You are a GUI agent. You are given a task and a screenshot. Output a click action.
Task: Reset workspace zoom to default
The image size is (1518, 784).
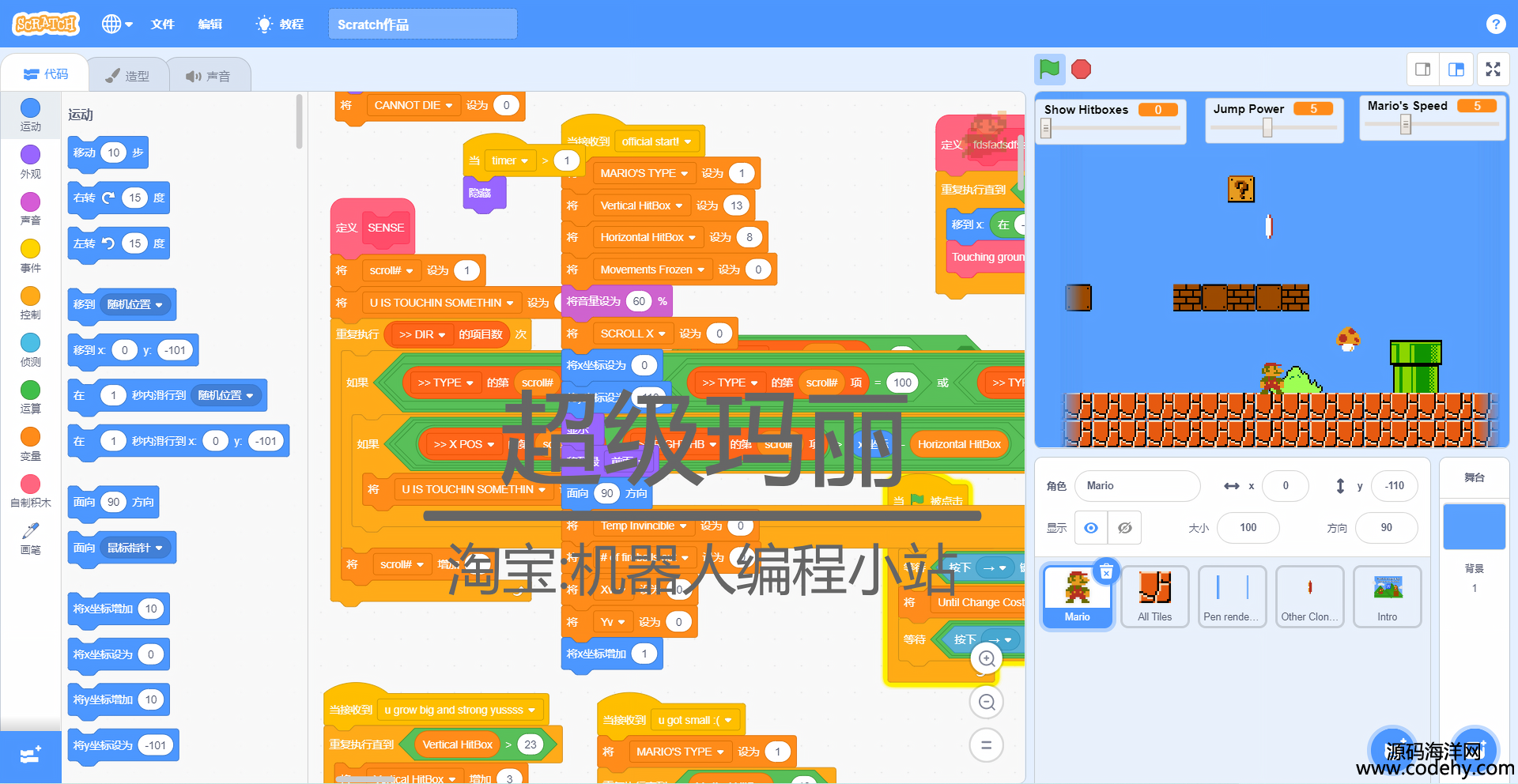tap(987, 744)
